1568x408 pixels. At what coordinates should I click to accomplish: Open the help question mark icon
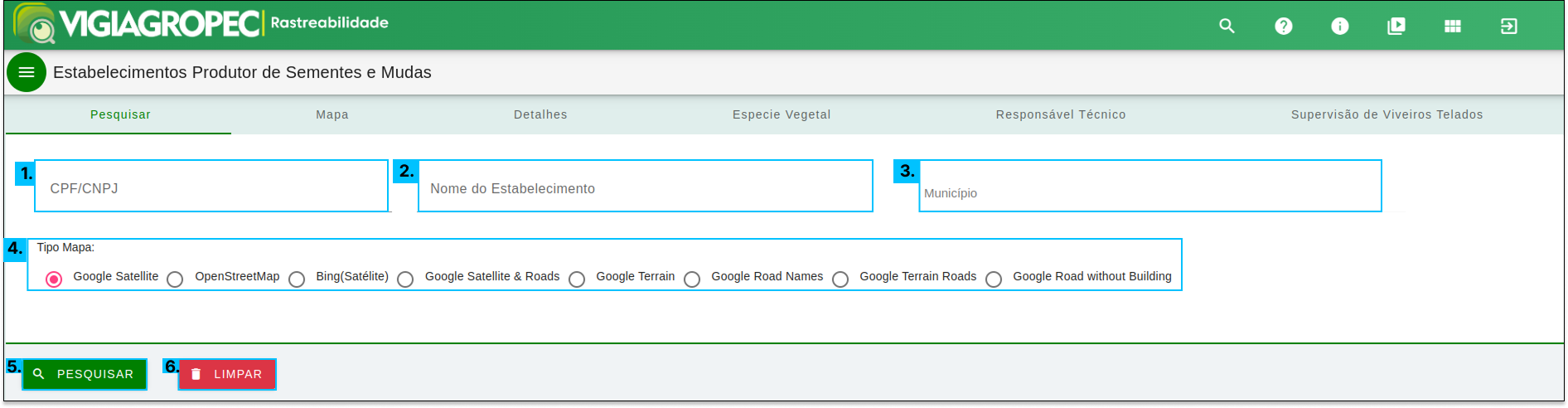point(1283,26)
